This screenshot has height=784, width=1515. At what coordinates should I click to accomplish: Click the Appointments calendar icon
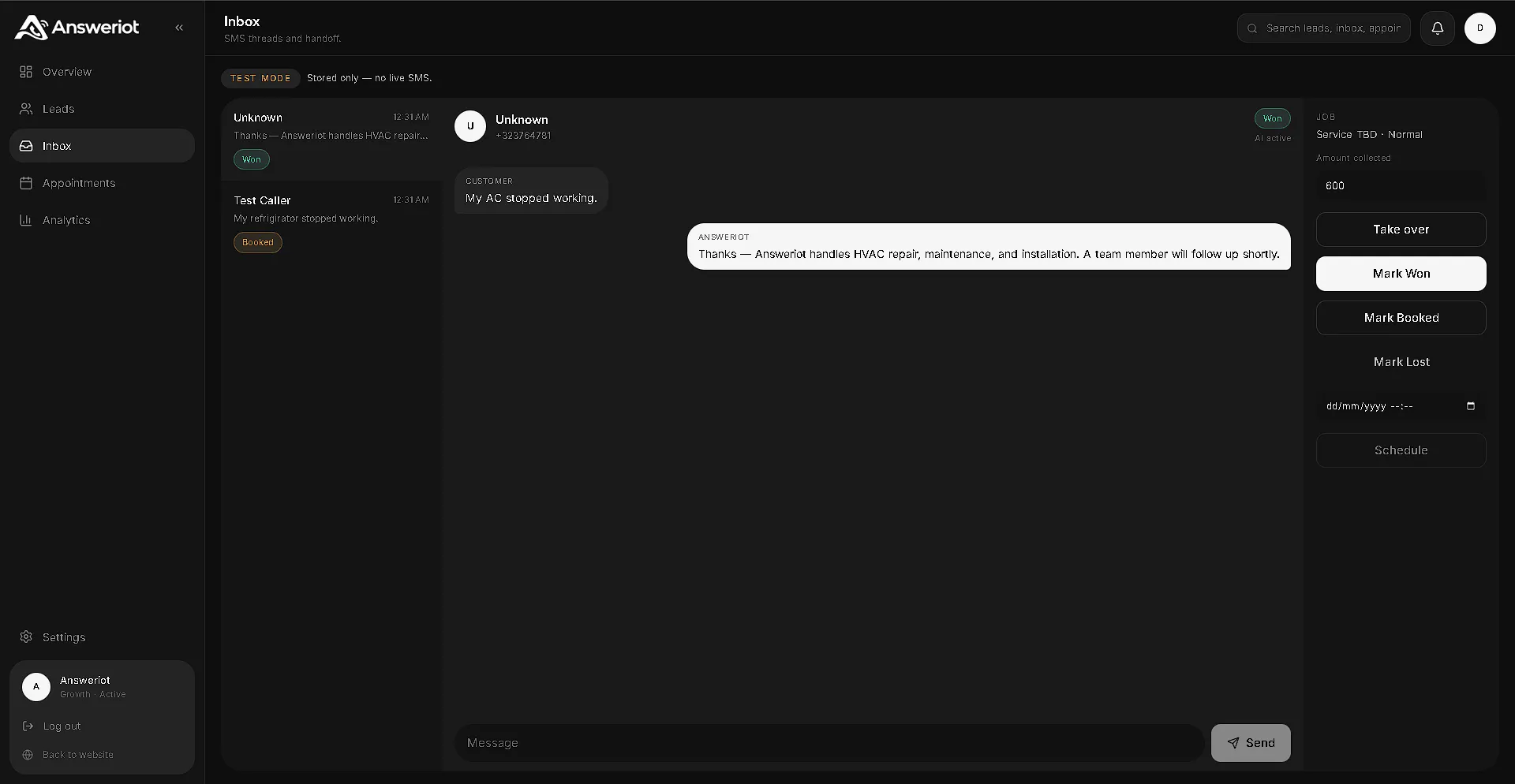[x=26, y=183]
